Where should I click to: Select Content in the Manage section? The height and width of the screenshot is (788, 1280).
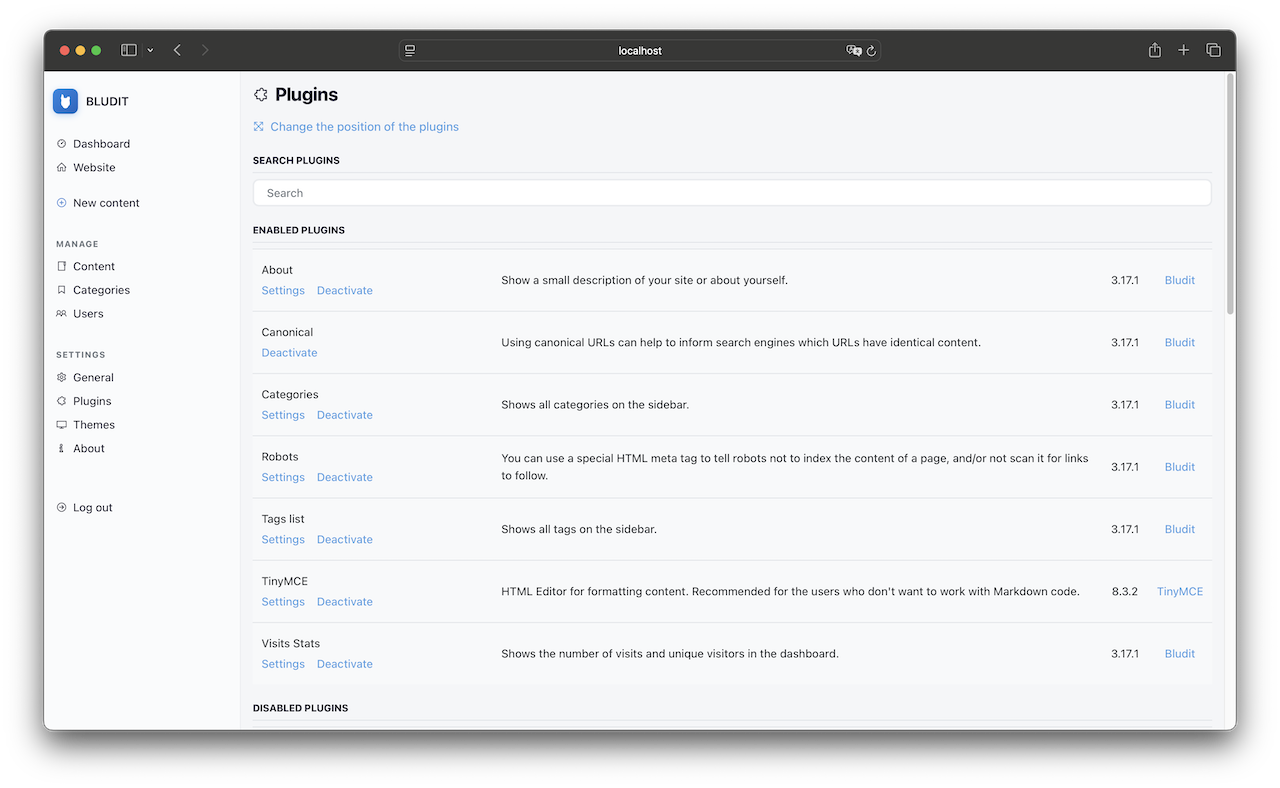93,266
